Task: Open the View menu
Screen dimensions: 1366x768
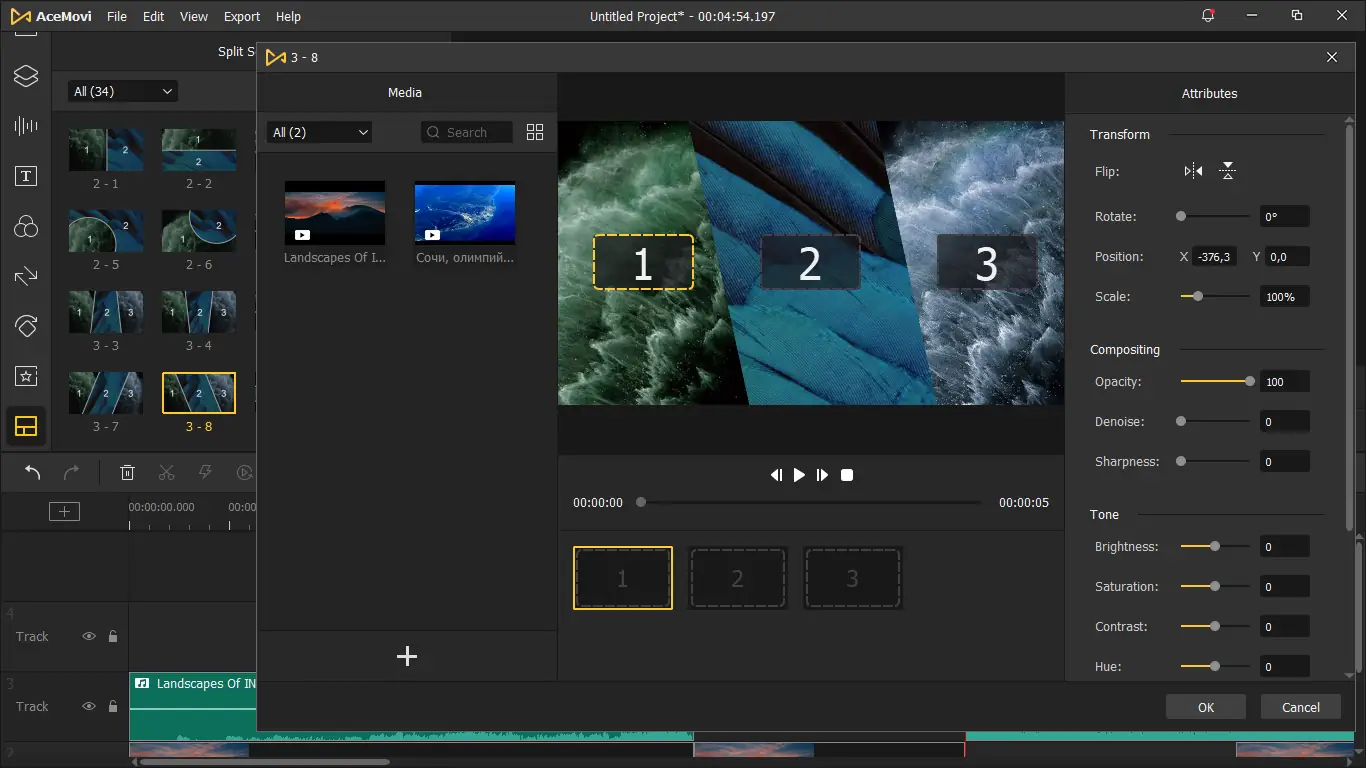Action: 194,16
